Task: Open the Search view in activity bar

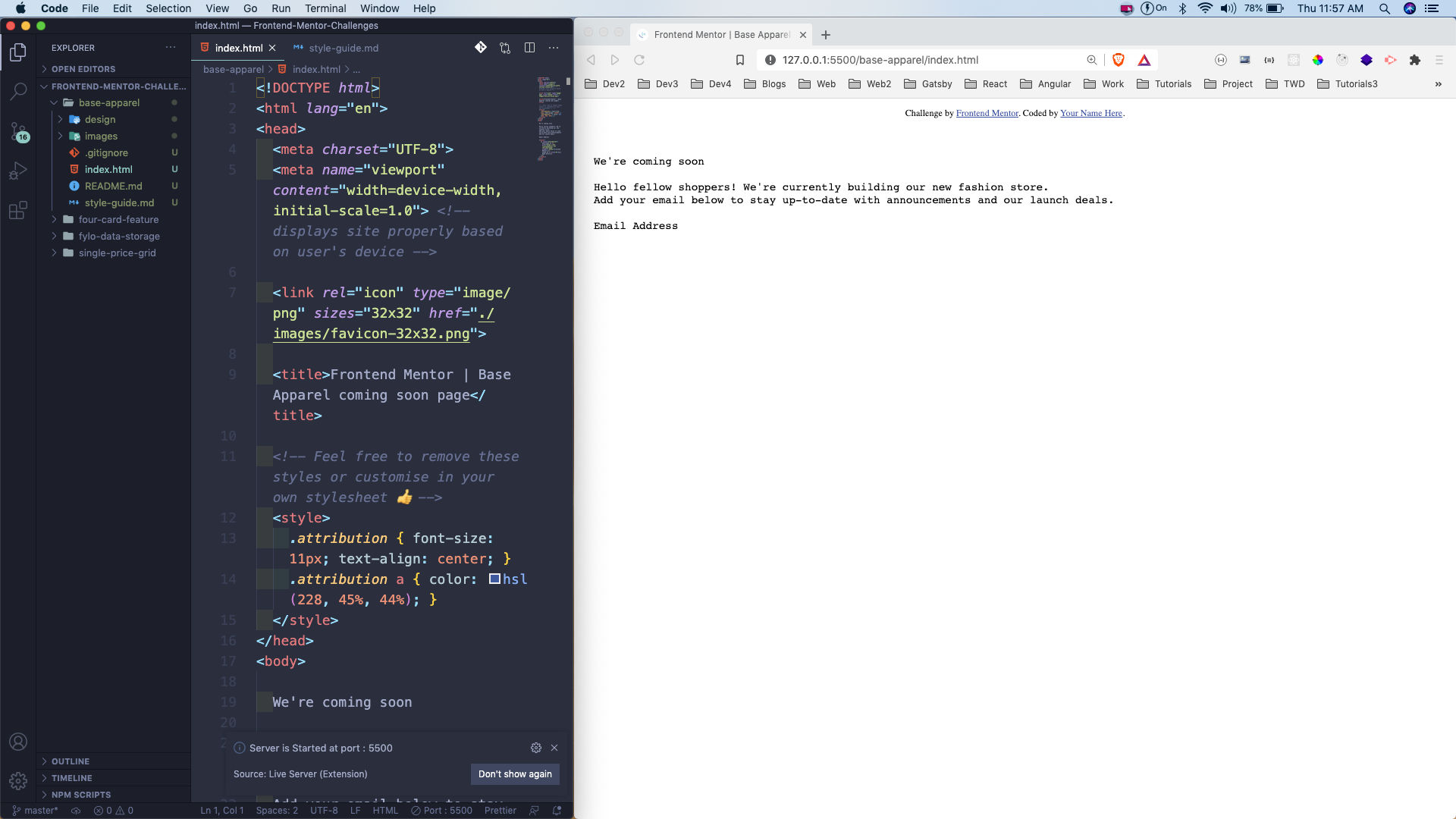Action: coord(18,91)
